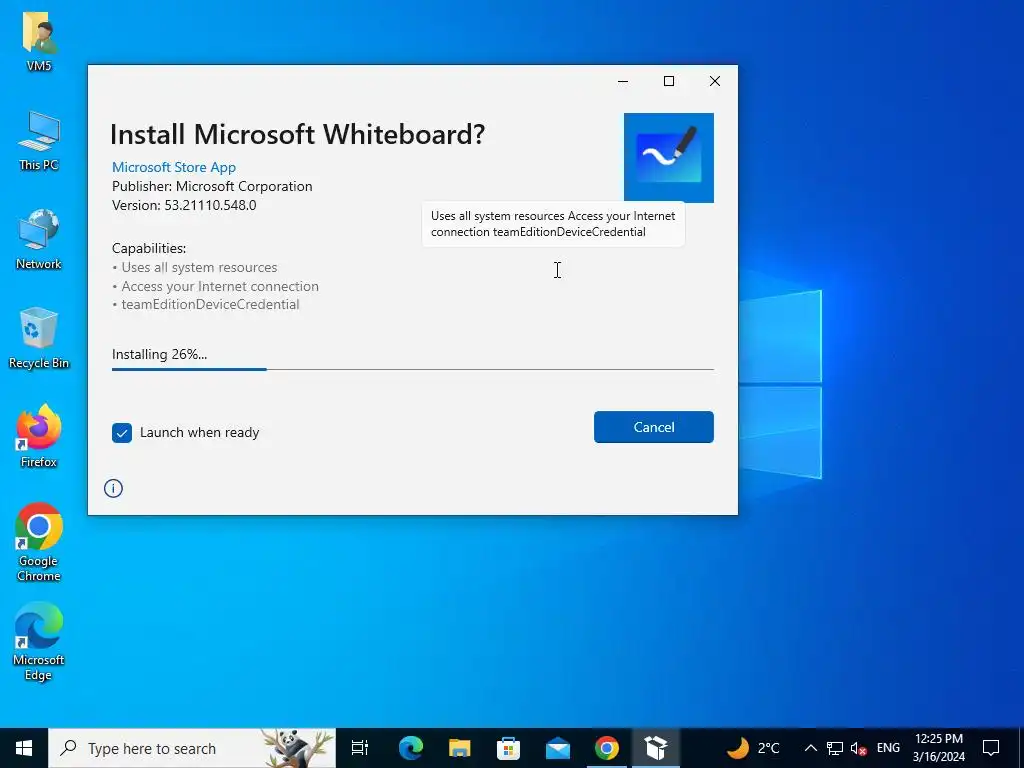Image resolution: width=1024 pixels, height=768 pixels.
Task: Open Edge from the taskbar
Action: [411, 748]
